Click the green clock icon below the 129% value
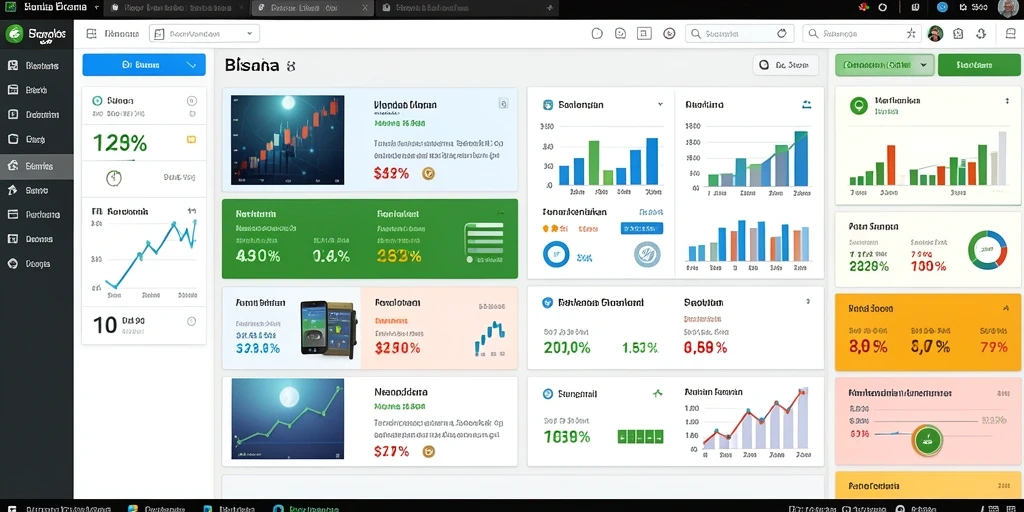Viewport: 1024px width, 512px height. coord(114,177)
